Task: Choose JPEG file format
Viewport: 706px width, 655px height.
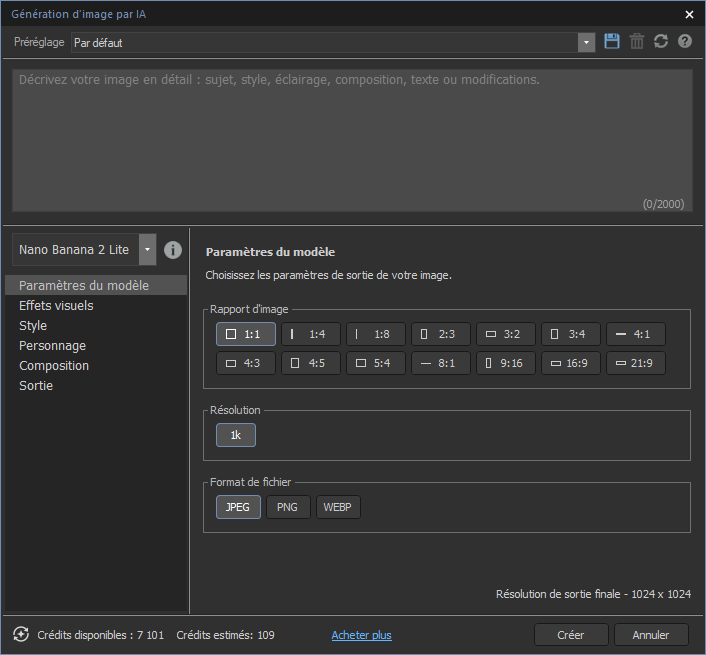Action: click(238, 507)
